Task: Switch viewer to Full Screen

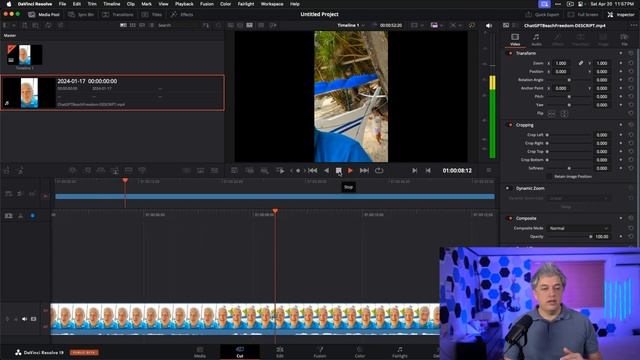Action: (583, 14)
